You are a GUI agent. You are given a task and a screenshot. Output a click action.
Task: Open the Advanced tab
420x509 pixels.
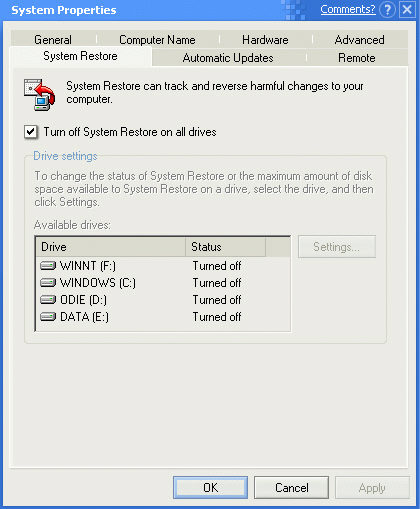[x=359, y=40]
